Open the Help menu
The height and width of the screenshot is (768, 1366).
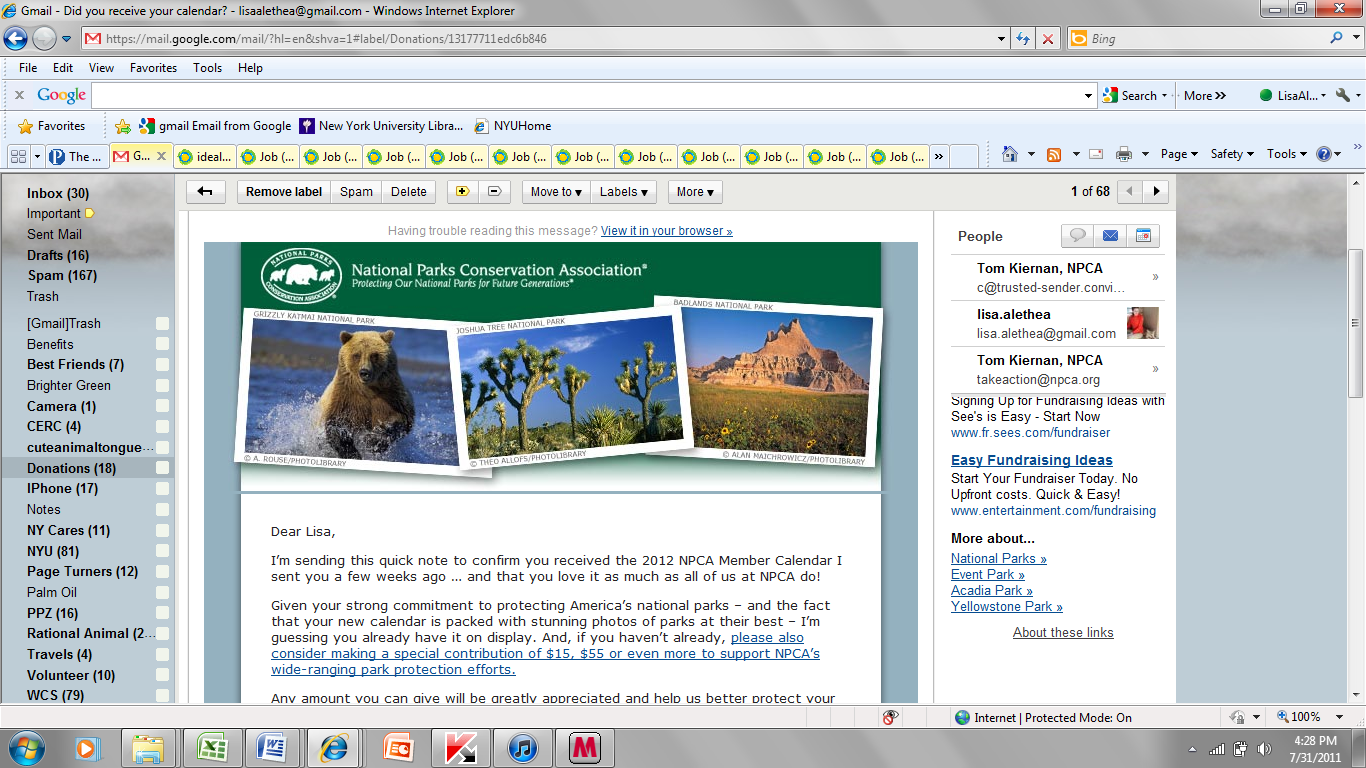250,68
